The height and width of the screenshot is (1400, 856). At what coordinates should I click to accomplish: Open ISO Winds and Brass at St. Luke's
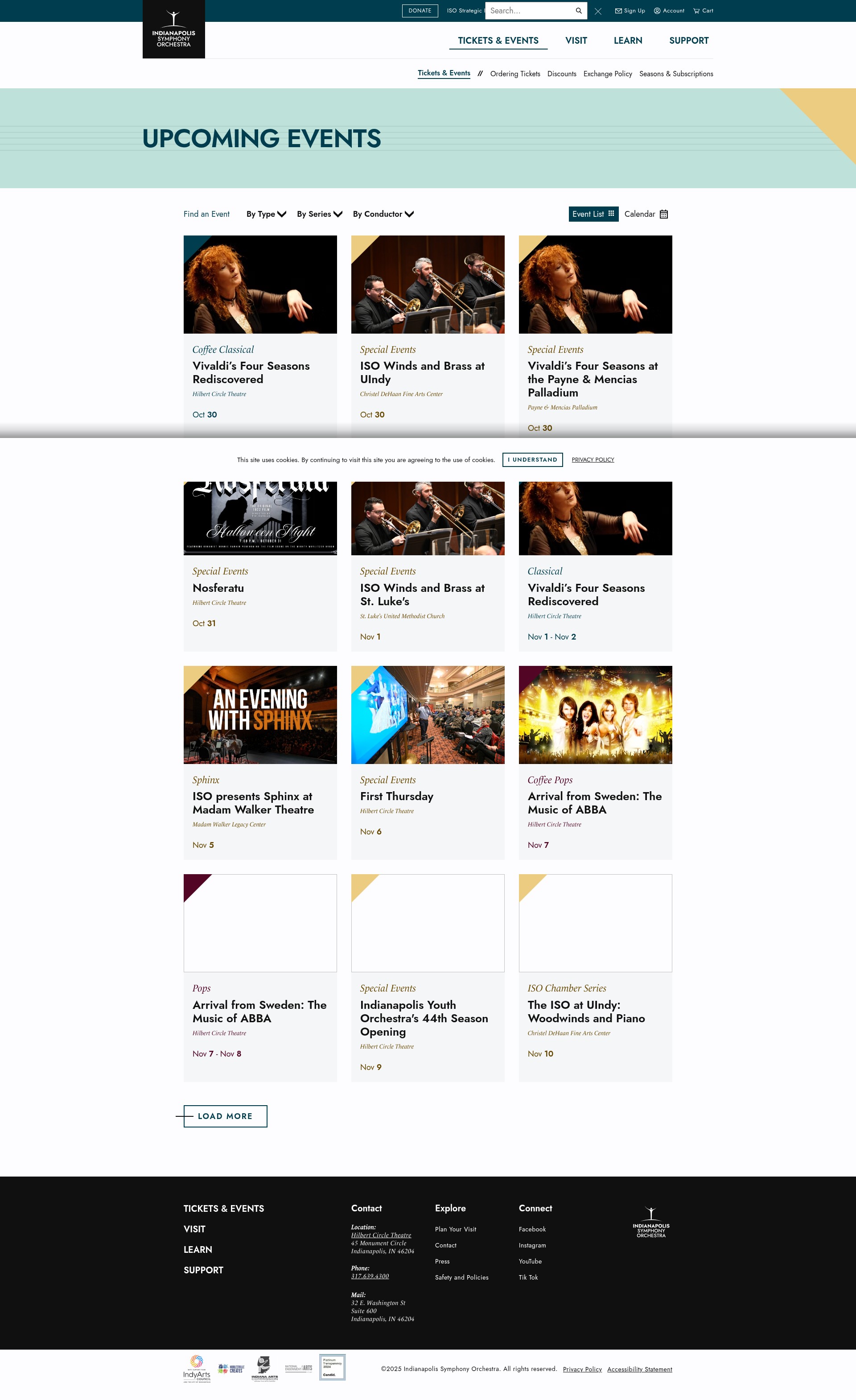(422, 595)
